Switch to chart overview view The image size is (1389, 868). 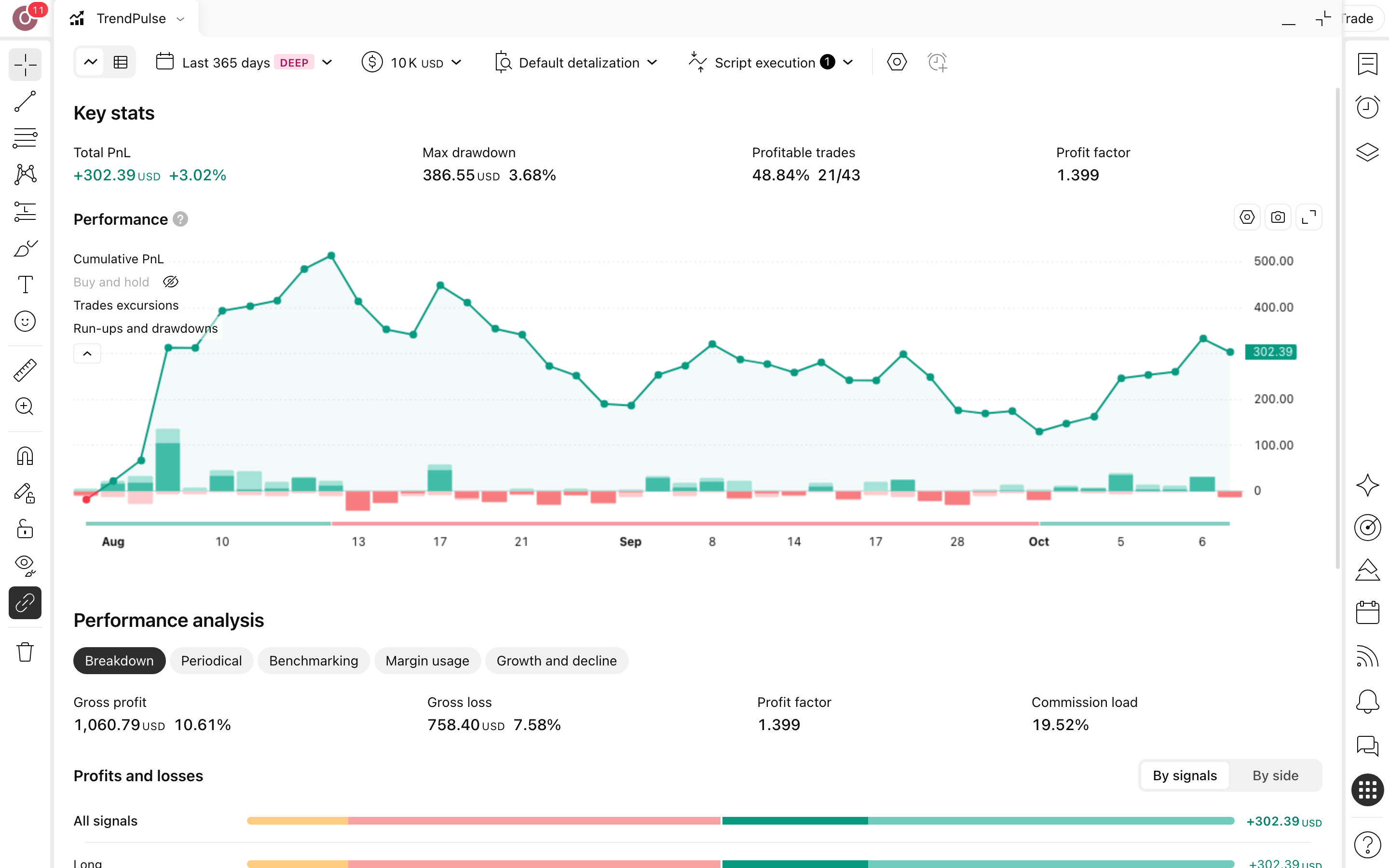click(91, 62)
